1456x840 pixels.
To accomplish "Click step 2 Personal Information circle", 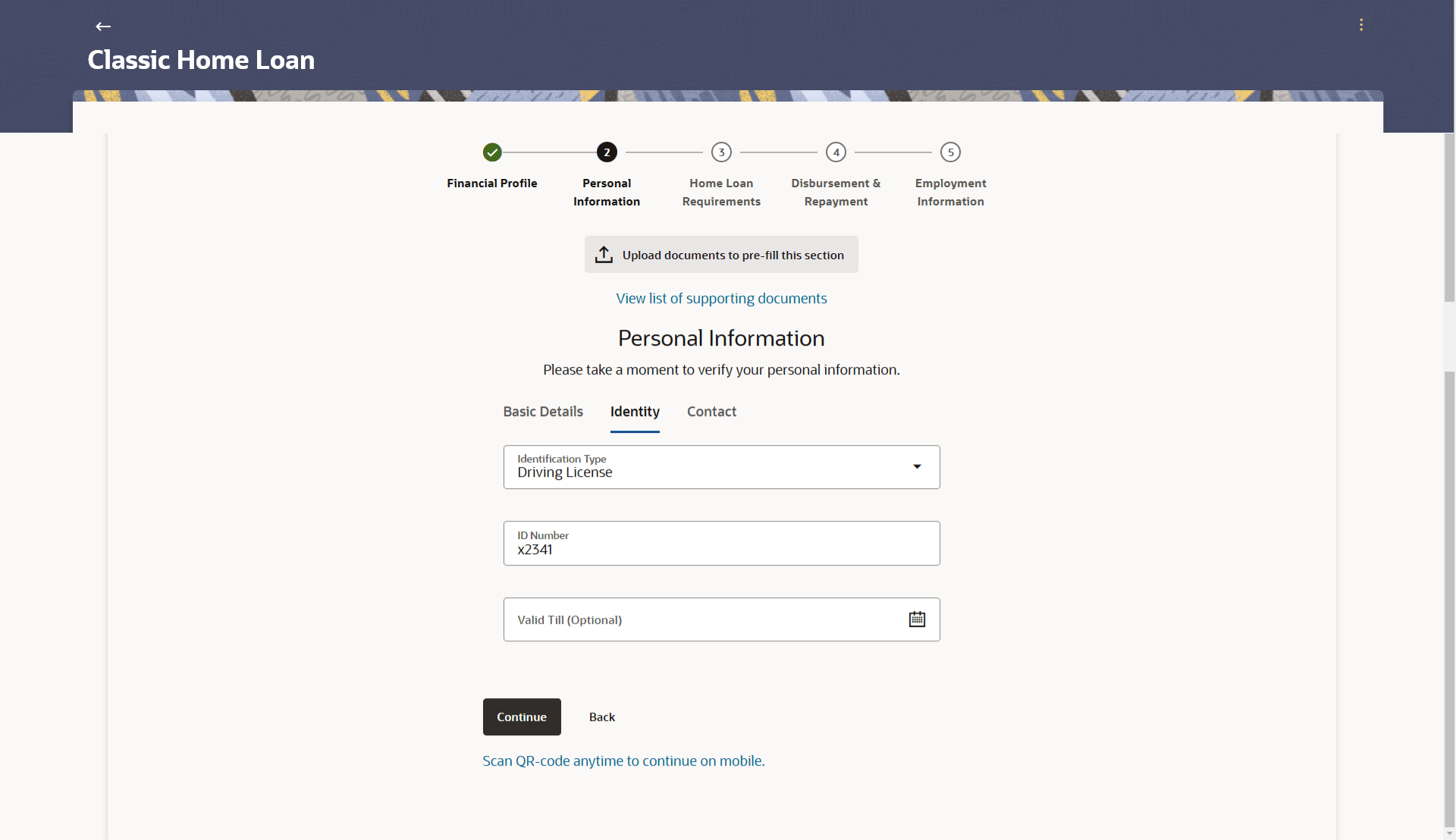I will pyautogui.click(x=607, y=152).
